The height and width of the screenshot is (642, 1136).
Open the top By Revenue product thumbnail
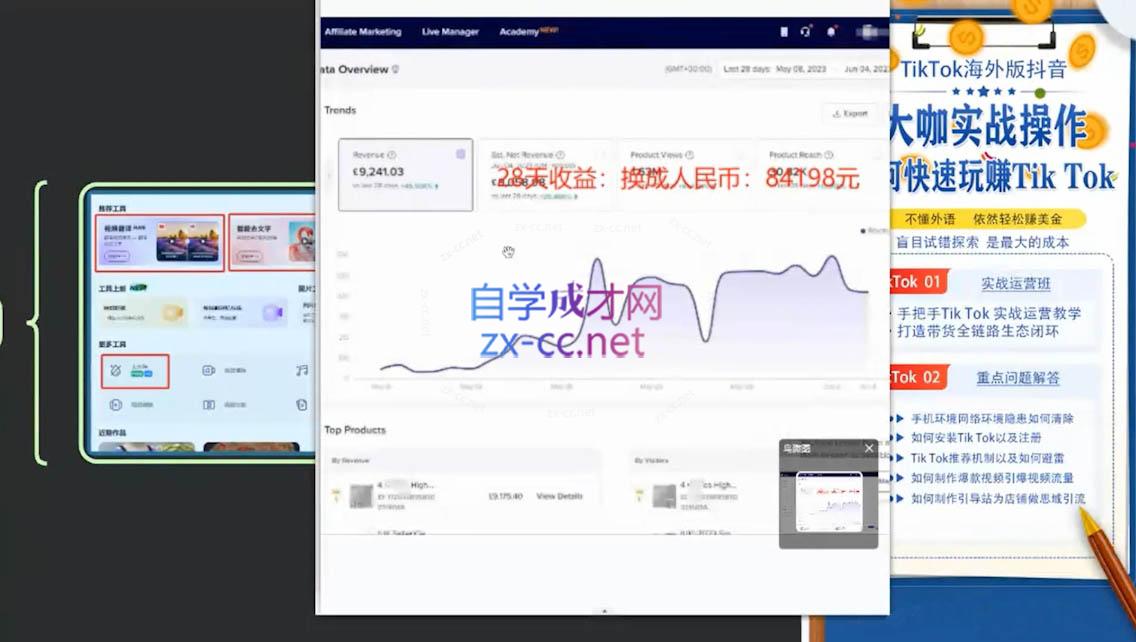point(361,496)
